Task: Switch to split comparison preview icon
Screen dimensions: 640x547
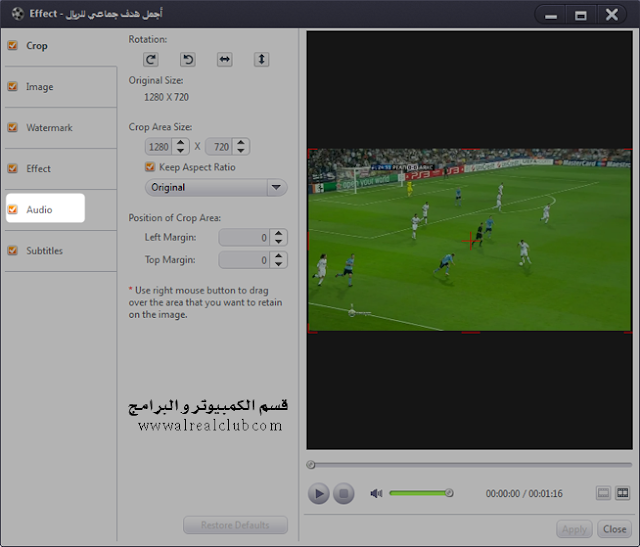Action: (x=622, y=493)
